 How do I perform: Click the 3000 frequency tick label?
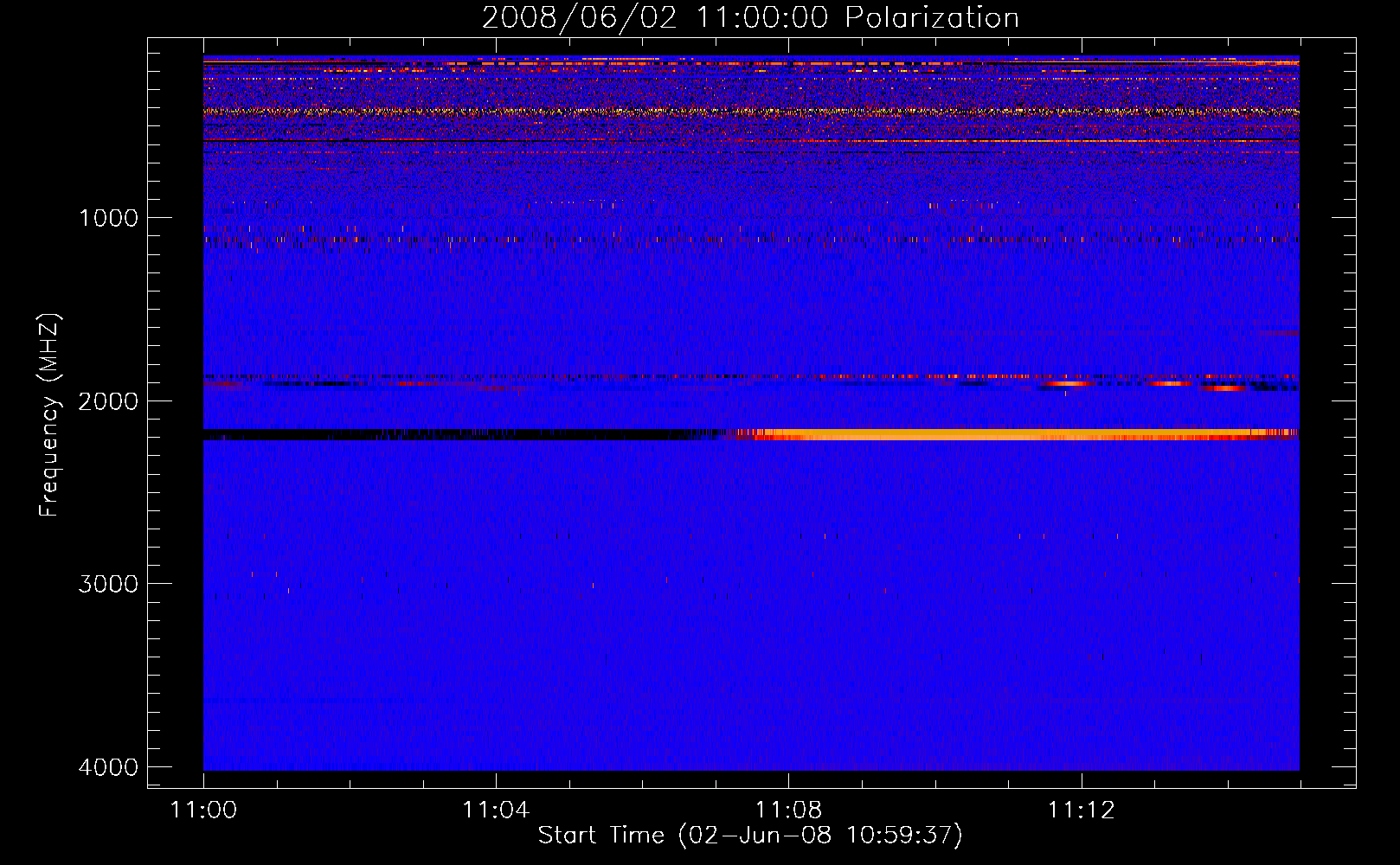108,584
